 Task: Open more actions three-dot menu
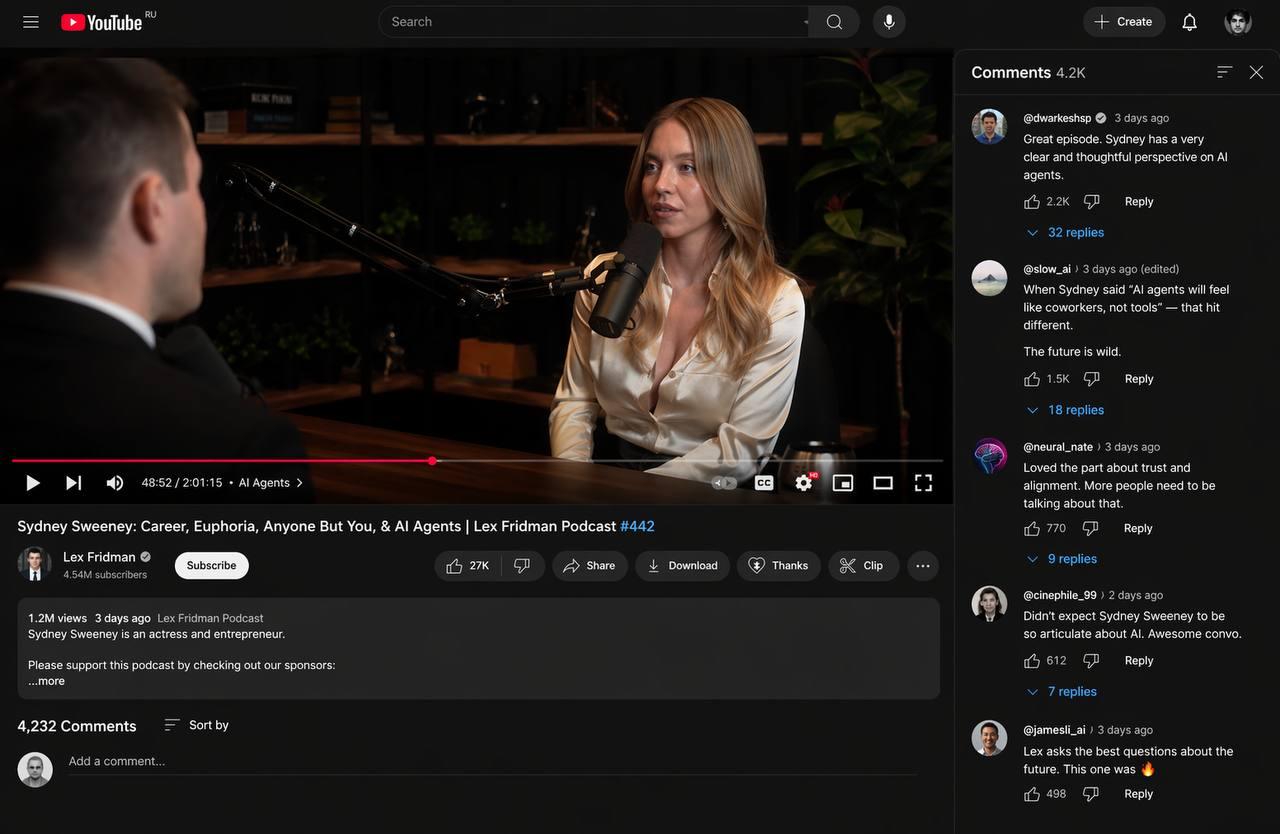pos(923,566)
